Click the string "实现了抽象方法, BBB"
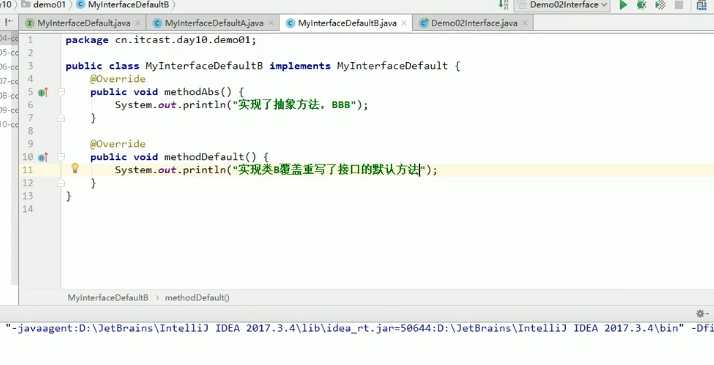Image resolution: width=714 pixels, height=365 pixels. coord(294,105)
